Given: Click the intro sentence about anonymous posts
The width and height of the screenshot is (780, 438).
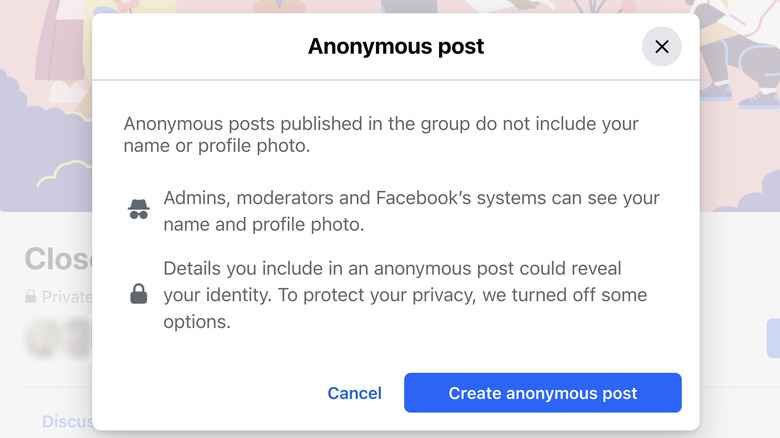Looking at the screenshot, I should pos(381,136).
